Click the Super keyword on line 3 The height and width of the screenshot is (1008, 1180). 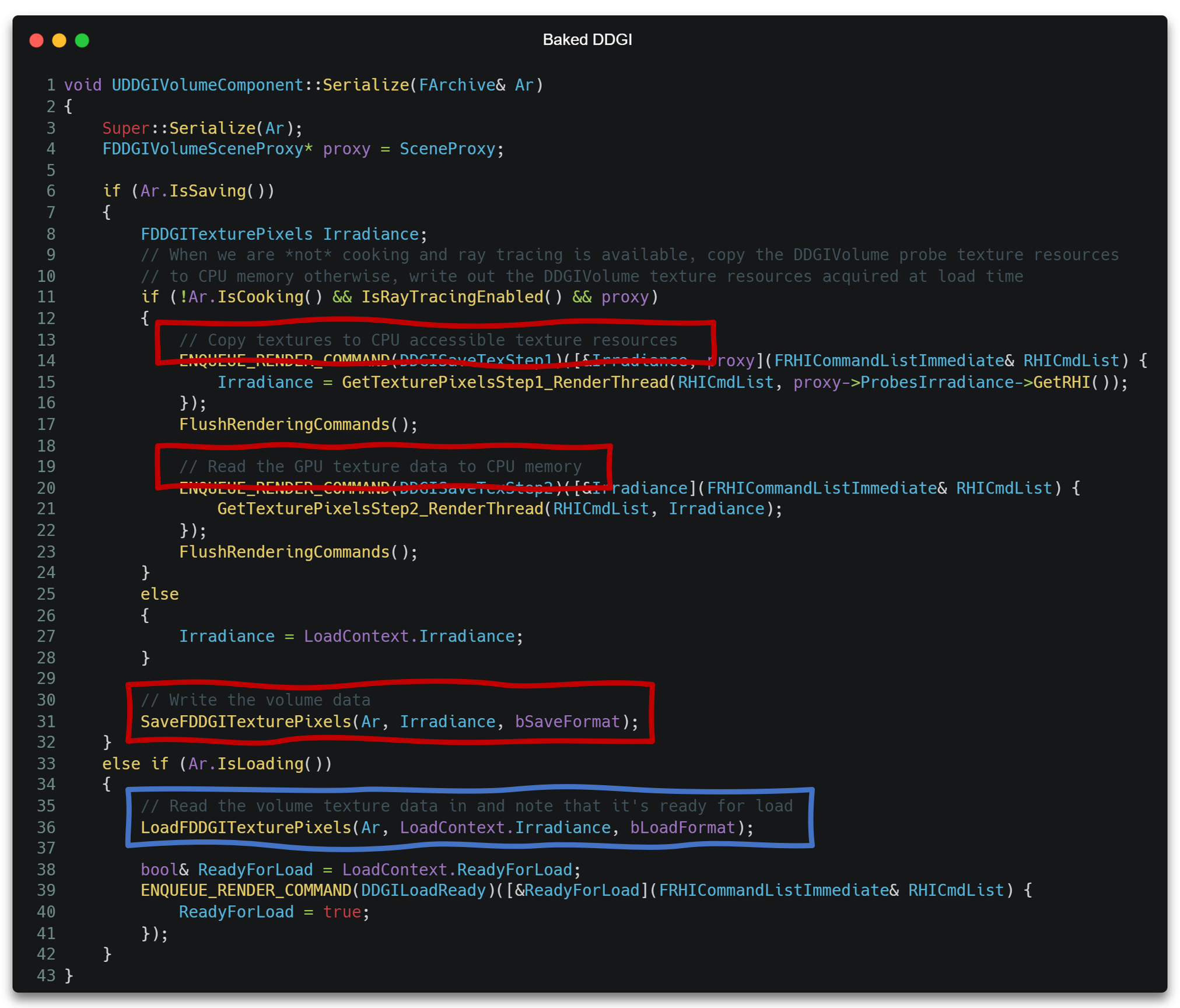[125, 128]
